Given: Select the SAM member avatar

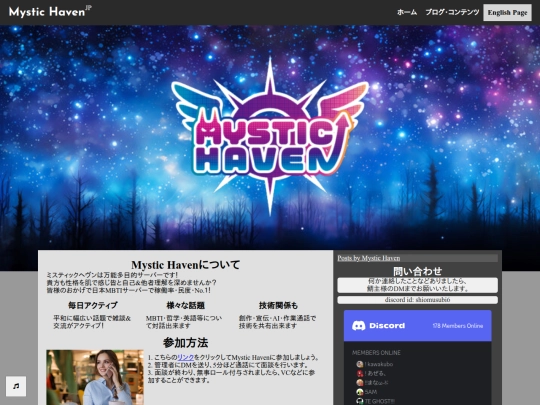Looking at the screenshot, I should point(360,392).
